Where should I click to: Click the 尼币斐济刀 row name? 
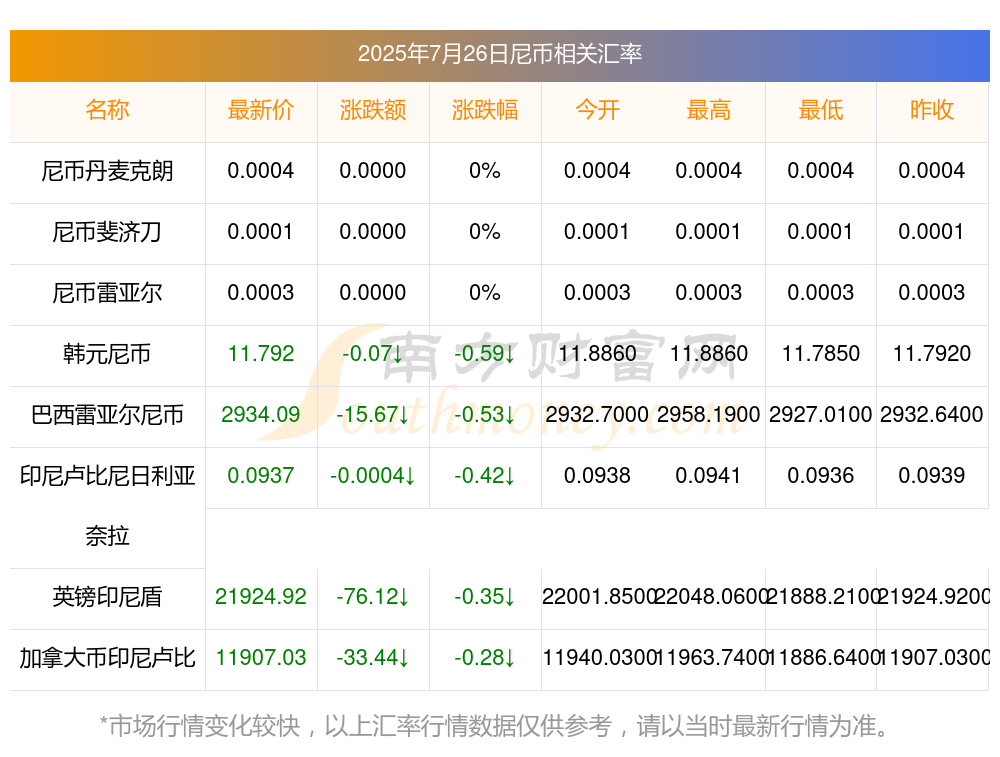pos(107,232)
